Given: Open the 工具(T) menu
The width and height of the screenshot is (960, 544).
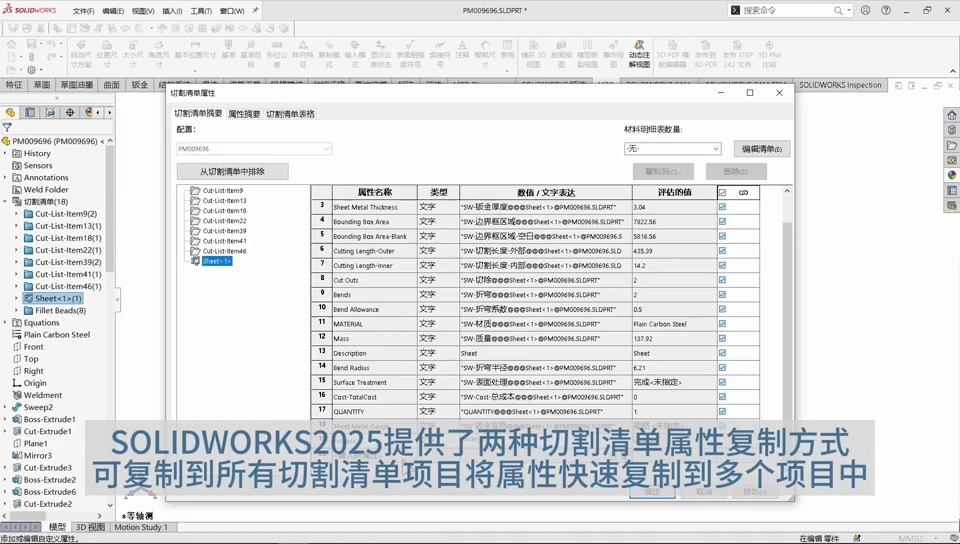Looking at the screenshot, I should point(201,11).
